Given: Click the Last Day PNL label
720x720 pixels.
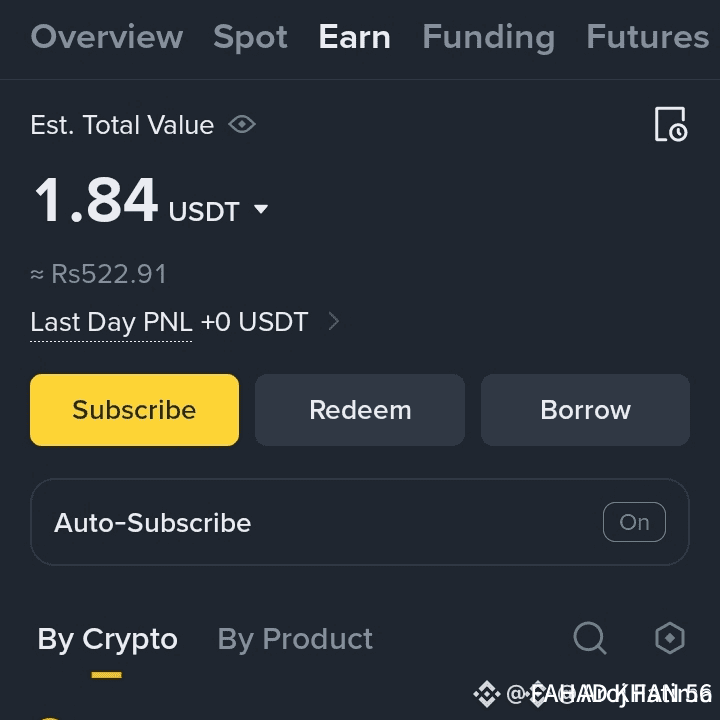Looking at the screenshot, I should coord(111,321).
